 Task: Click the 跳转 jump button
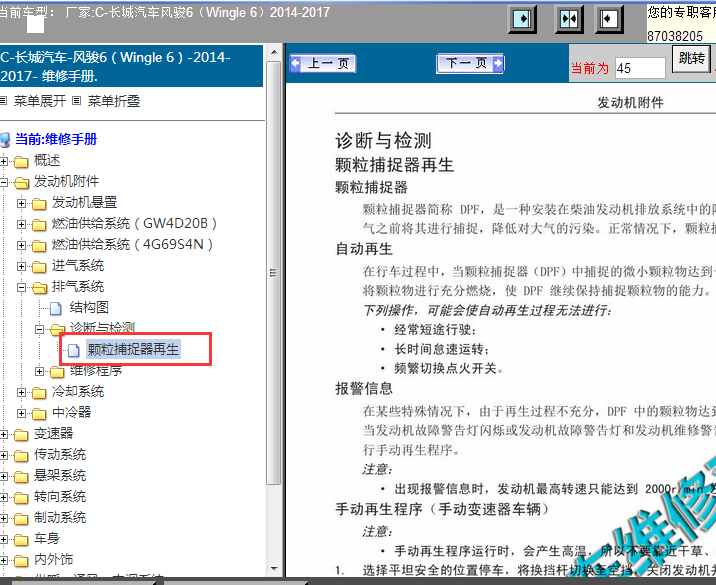(x=691, y=58)
